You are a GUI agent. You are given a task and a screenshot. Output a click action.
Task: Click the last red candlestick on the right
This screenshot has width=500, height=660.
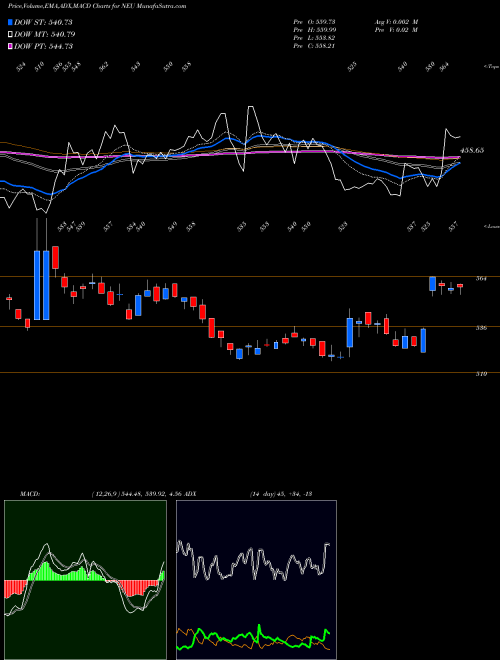click(460, 286)
